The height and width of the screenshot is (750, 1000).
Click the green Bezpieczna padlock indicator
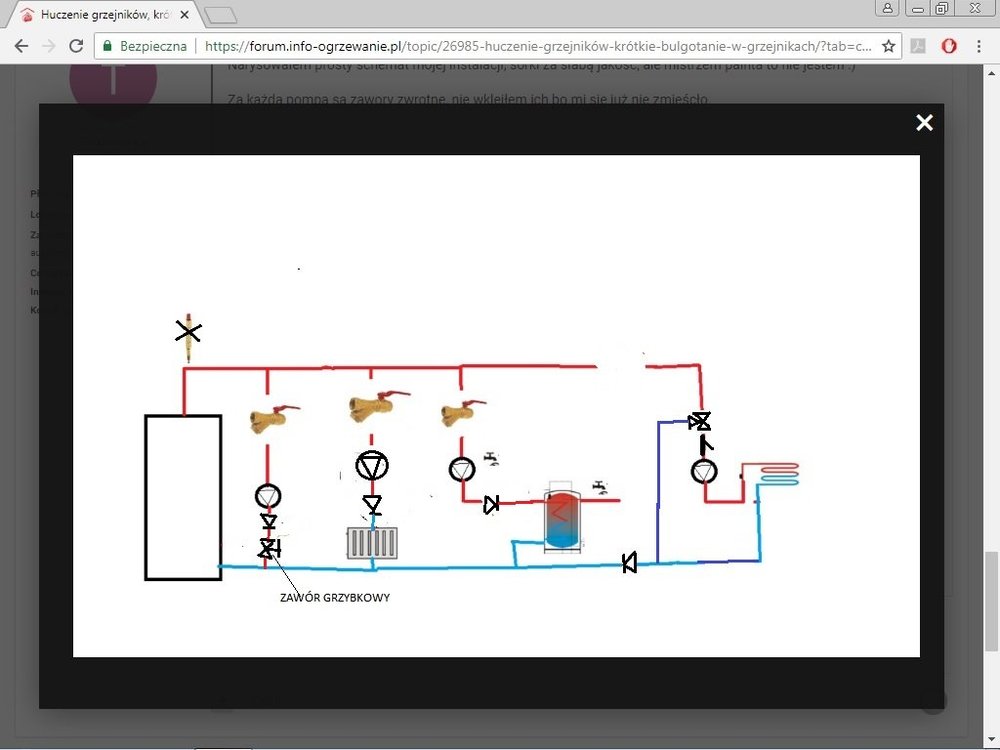click(109, 46)
